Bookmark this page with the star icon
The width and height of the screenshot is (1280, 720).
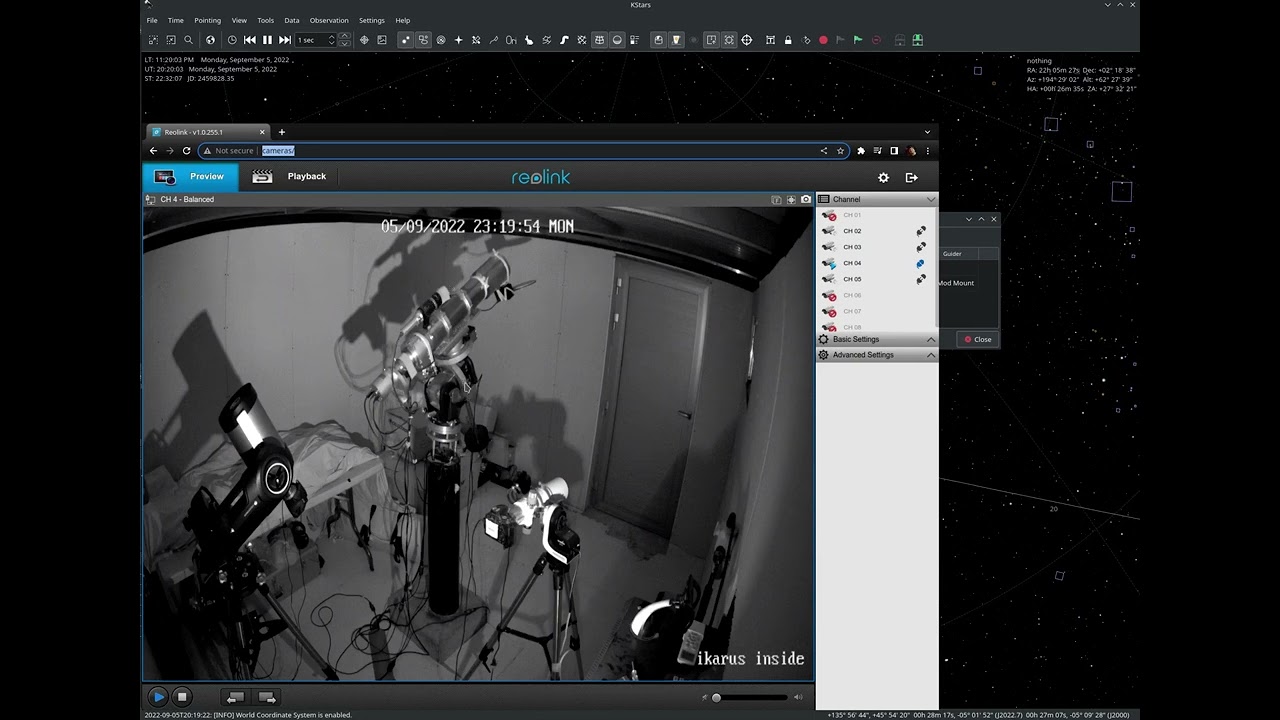[840, 151]
